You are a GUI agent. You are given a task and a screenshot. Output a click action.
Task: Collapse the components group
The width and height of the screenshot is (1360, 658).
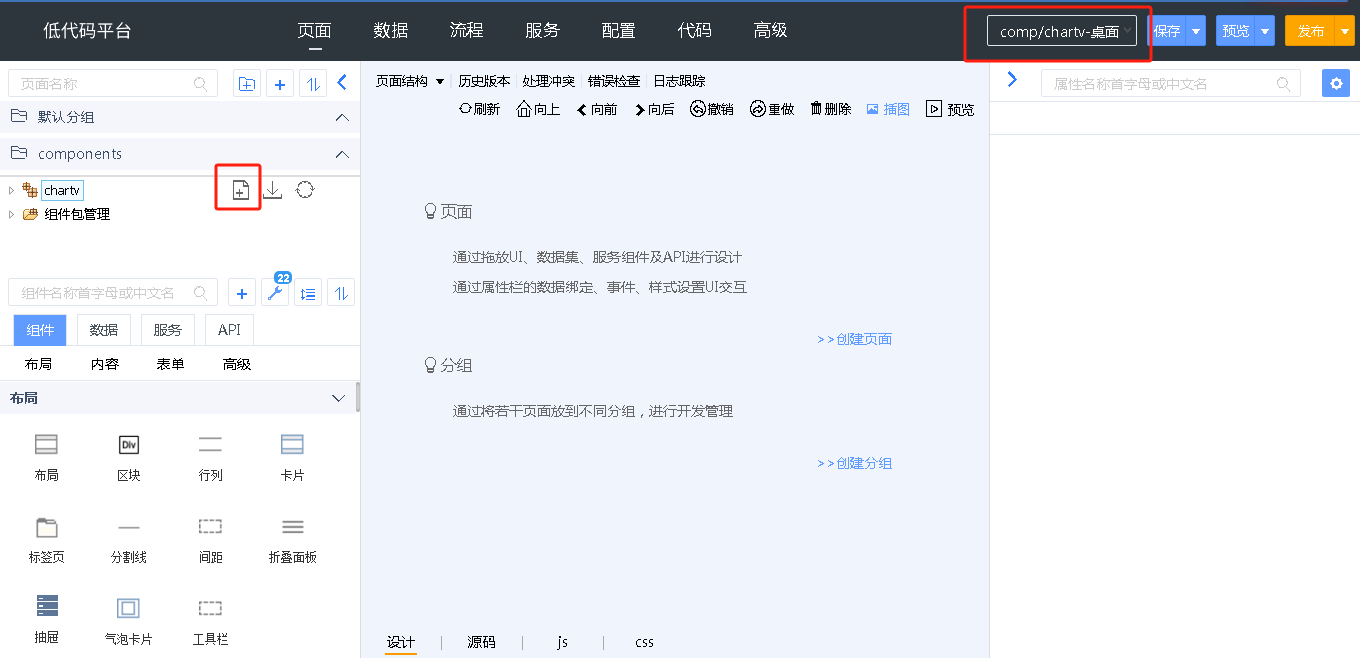click(342, 154)
